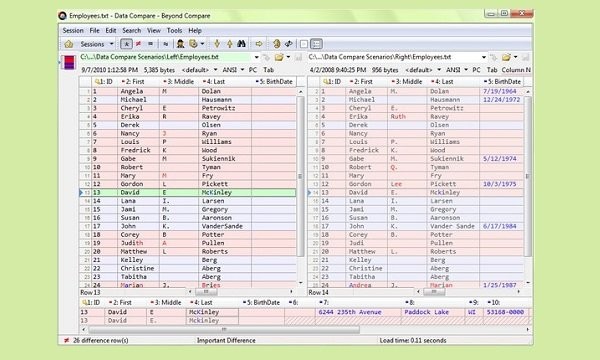Open the View menu
The width and height of the screenshot is (600, 360).
(x=153, y=31)
